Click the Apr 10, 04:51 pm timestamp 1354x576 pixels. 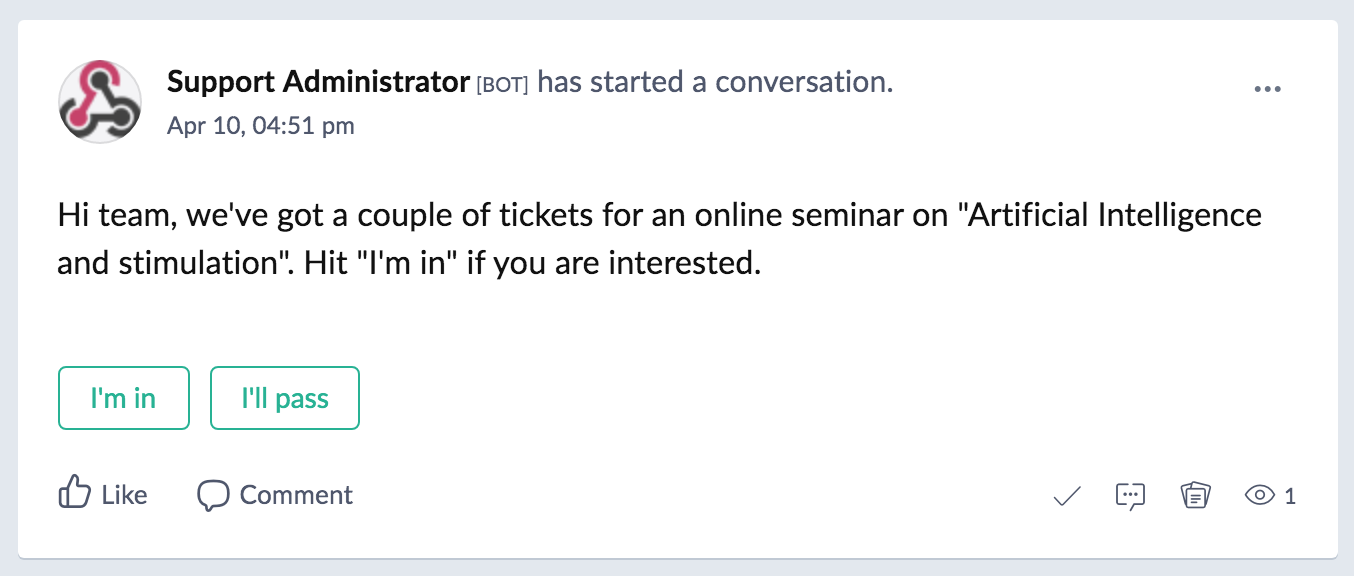tap(261, 126)
